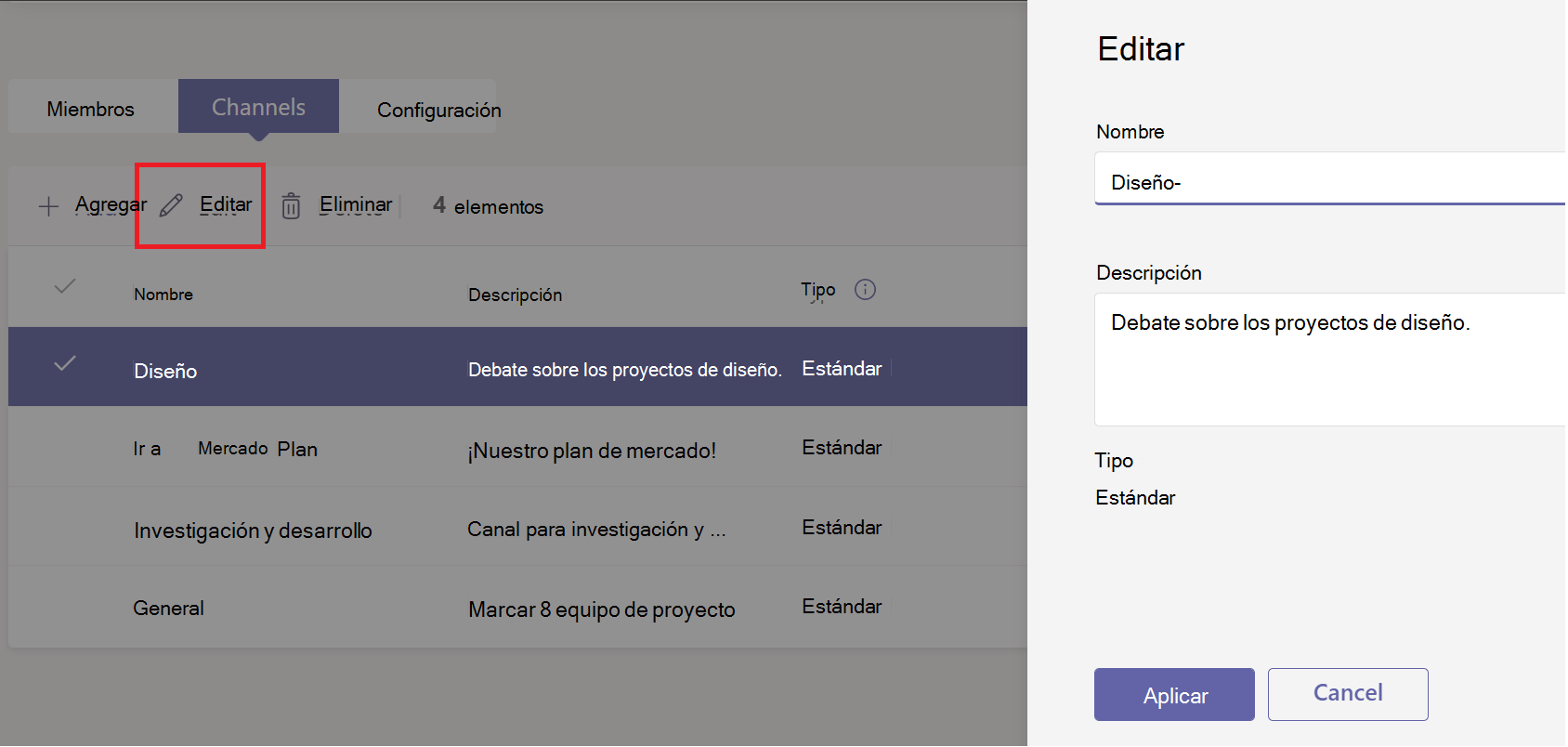Open the Configuración tab

[438, 110]
